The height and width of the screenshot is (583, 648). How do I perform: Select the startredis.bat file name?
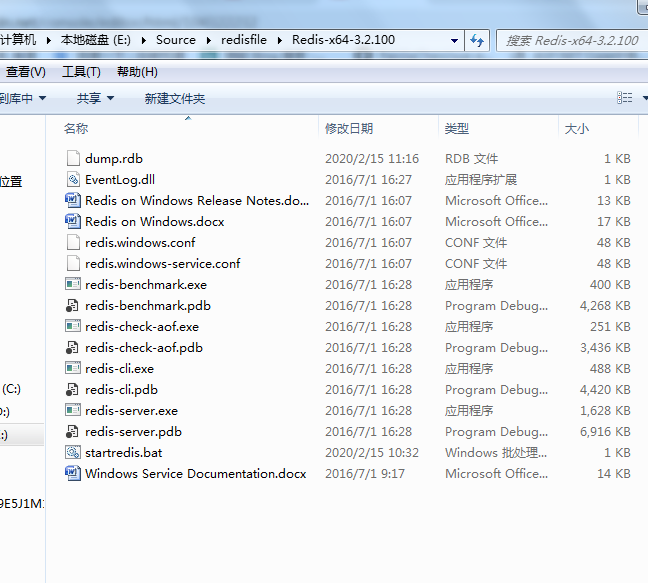pos(124,452)
